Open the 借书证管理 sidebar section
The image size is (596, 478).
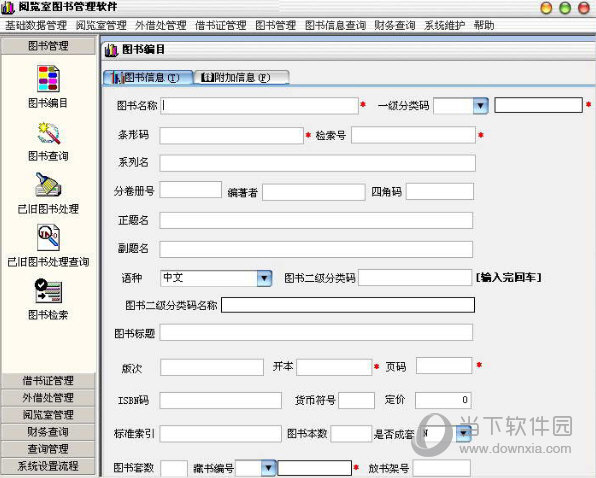tap(48, 381)
